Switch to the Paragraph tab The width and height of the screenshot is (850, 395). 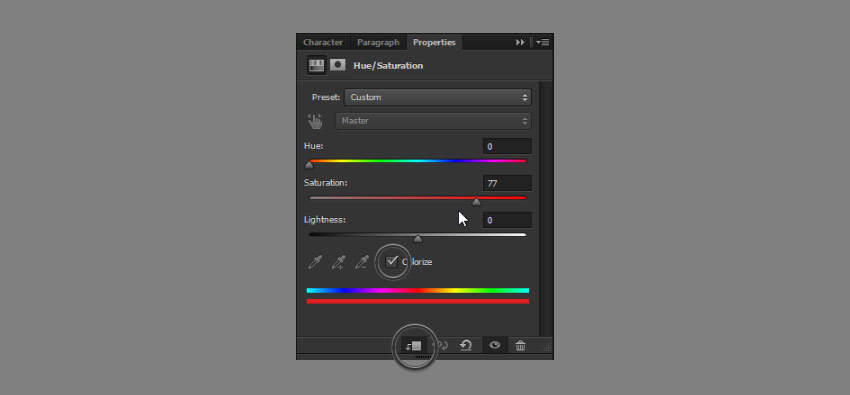pyautogui.click(x=378, y=42)
